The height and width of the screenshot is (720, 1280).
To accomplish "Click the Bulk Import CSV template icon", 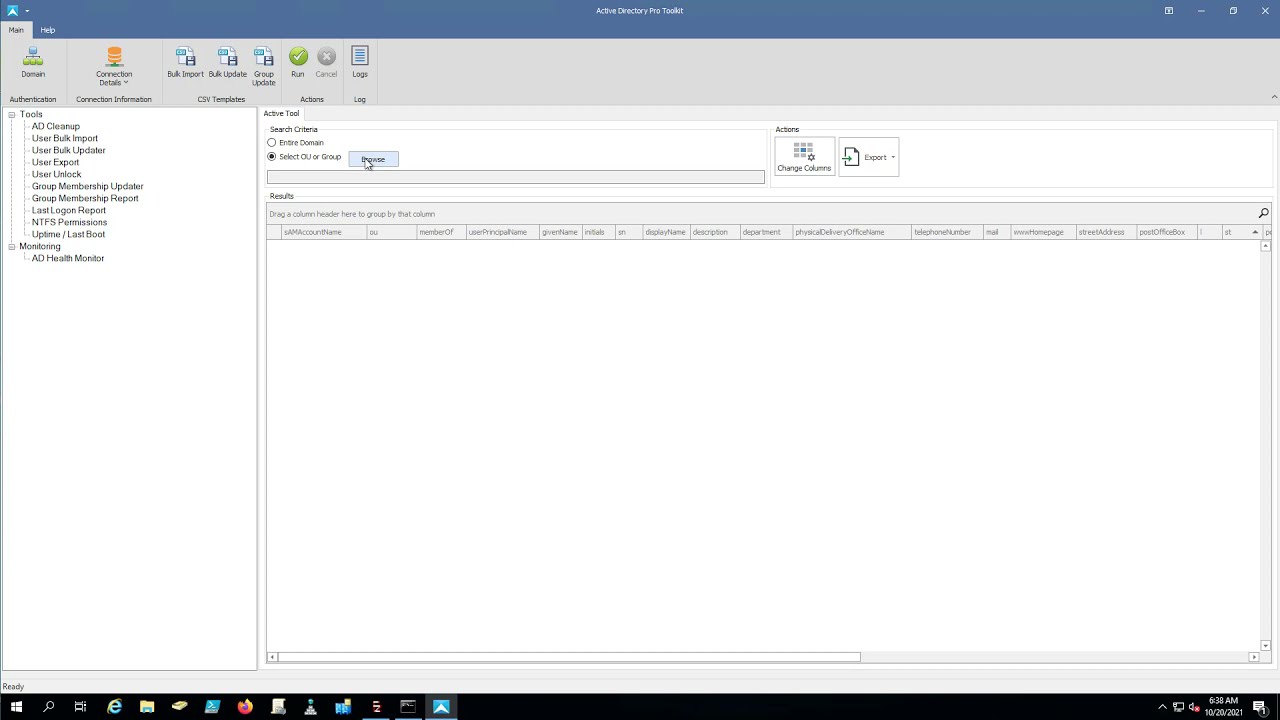I will [185, 62].
